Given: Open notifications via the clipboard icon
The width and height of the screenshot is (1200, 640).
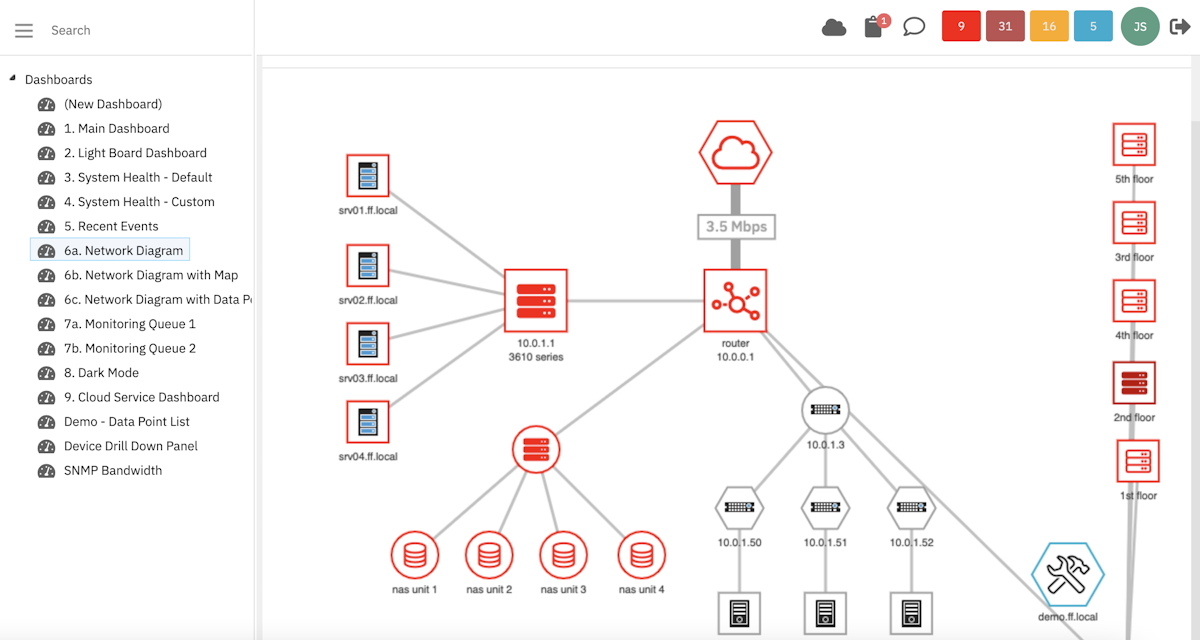Looking at the screenshot, I should 873,26.
